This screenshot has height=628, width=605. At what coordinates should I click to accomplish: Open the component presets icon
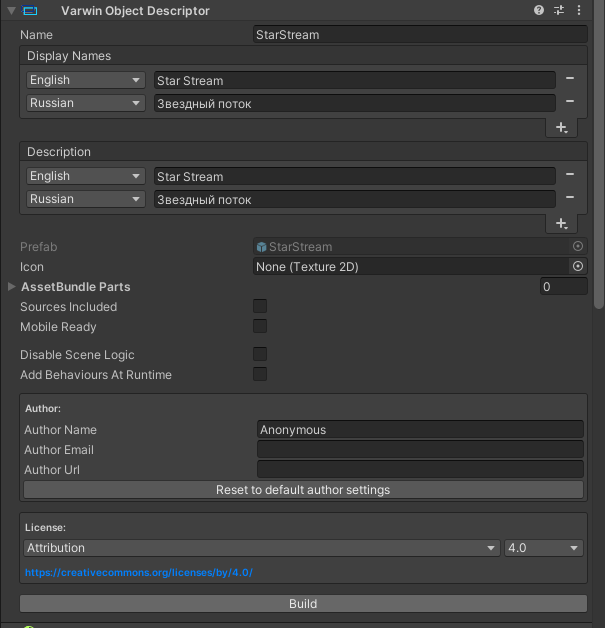pos(558,10)
